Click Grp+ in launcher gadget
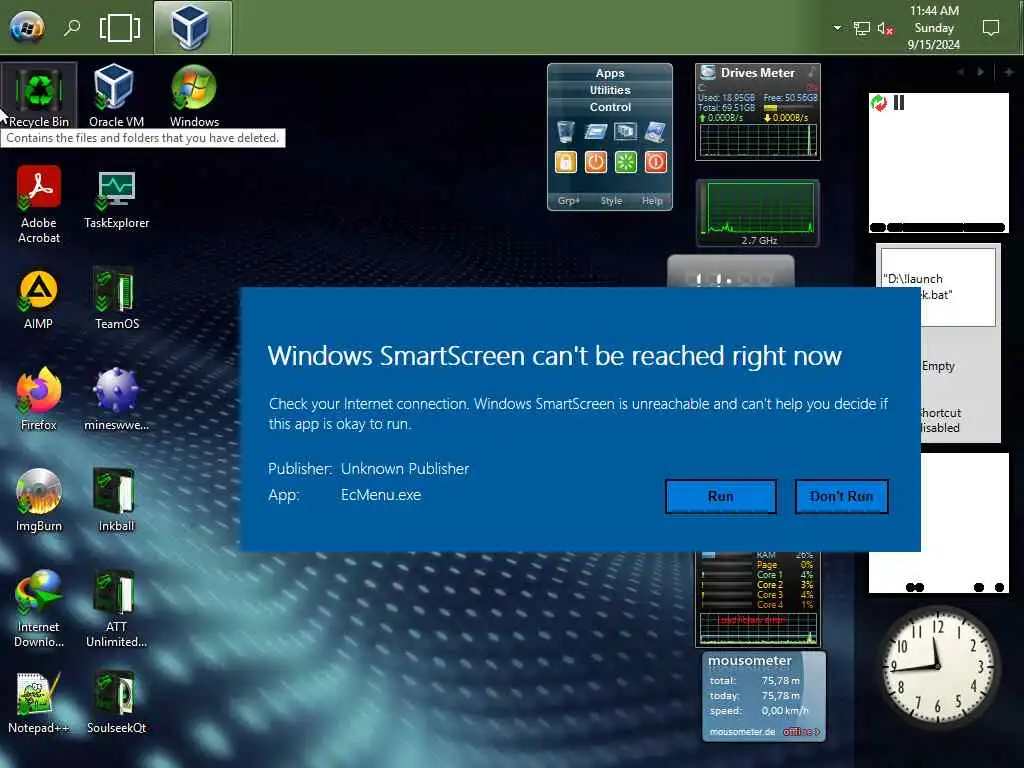Viewport: 1024px width, 768px height. click(568, 201)
